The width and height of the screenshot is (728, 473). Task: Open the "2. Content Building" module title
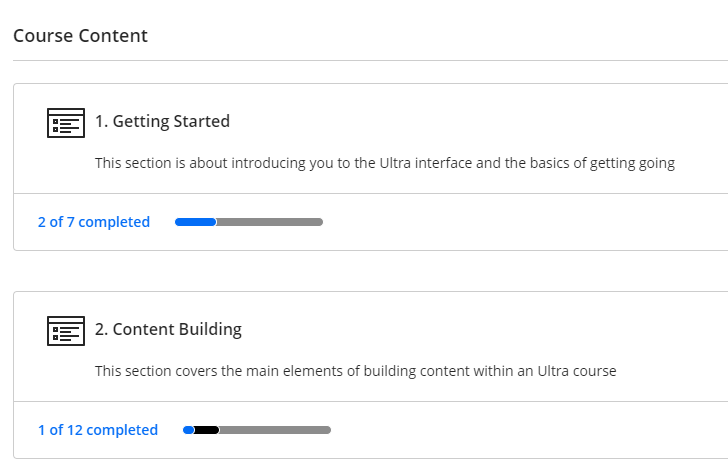click(168, 329)
